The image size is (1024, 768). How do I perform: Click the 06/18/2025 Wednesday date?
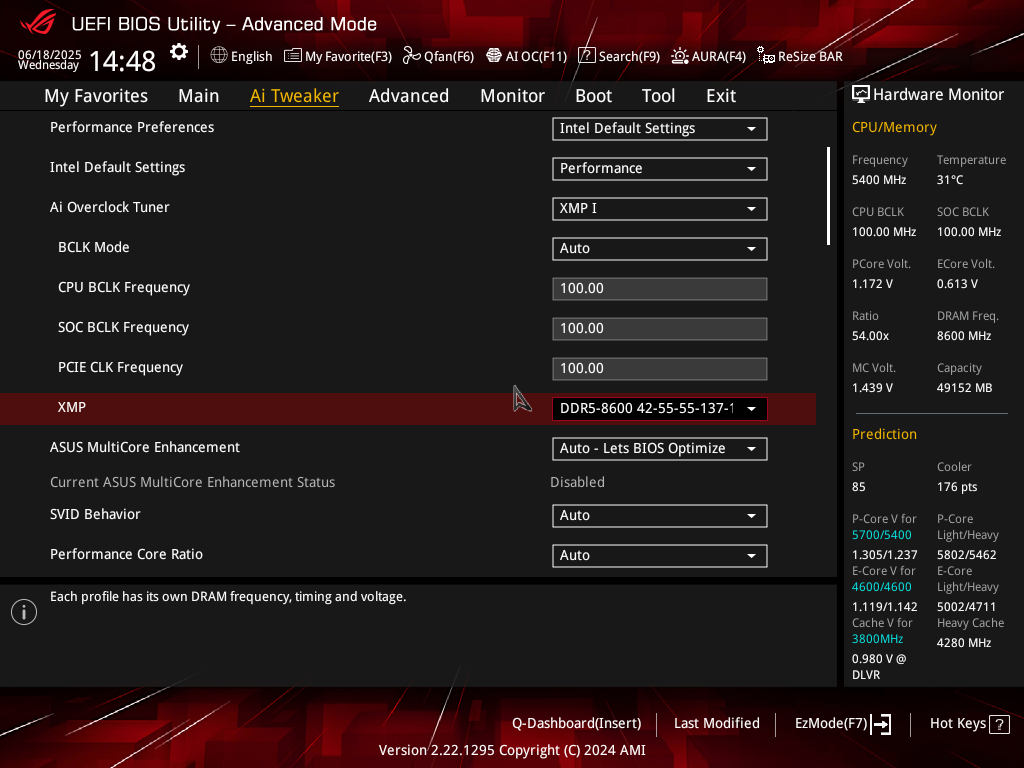tap(49, 59)
